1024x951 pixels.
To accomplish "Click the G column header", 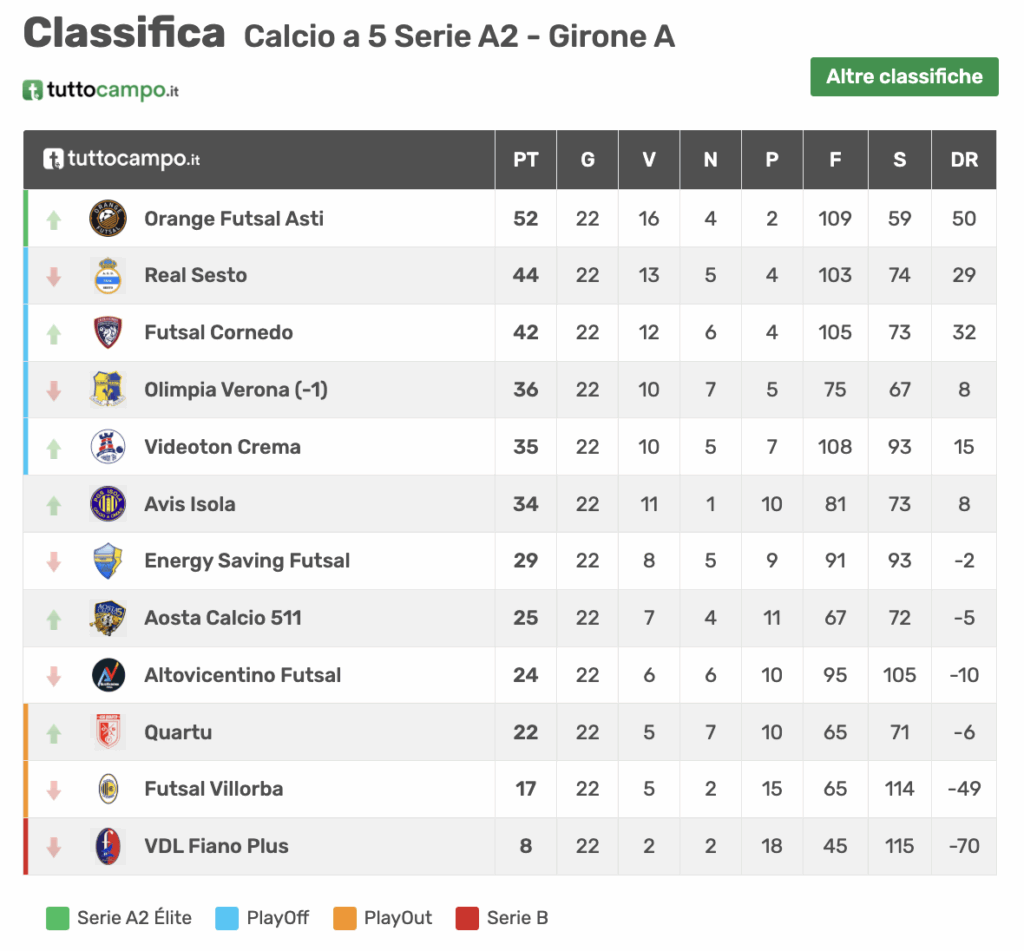I will tap(587, 159).
